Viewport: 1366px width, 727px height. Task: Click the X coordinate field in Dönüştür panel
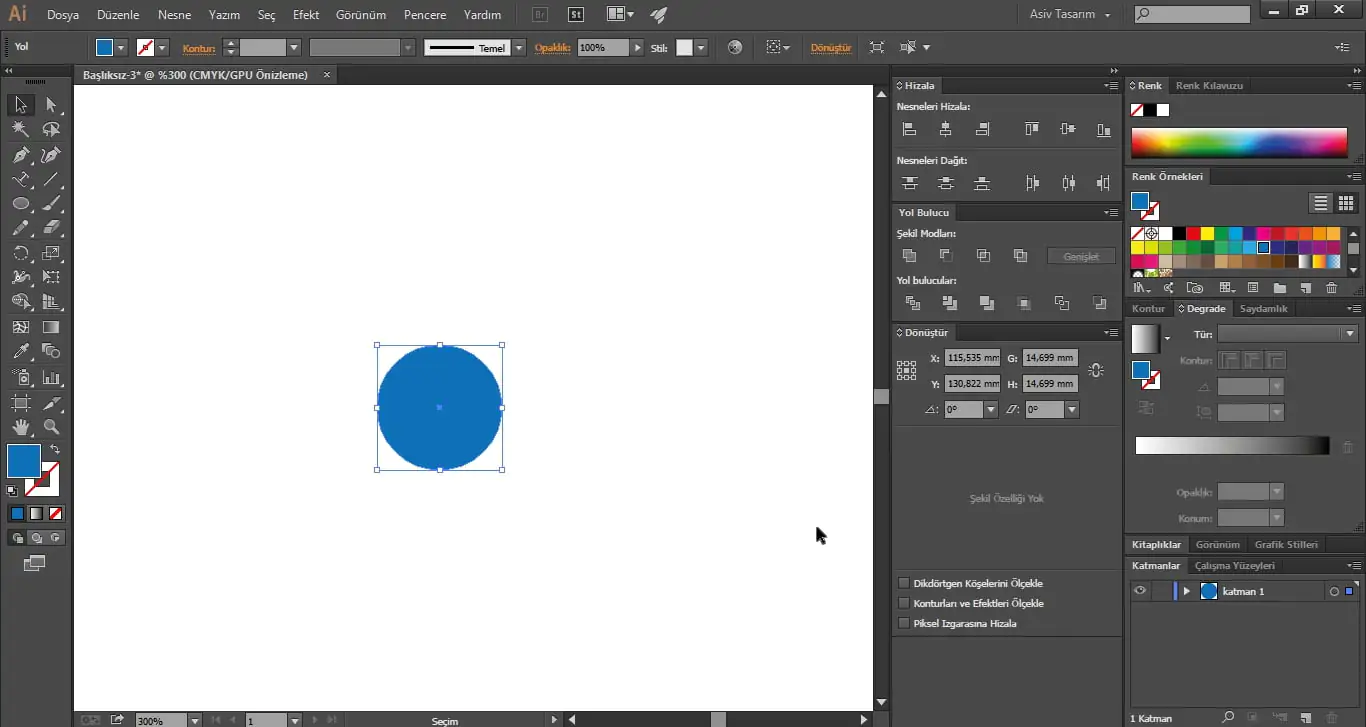pos(971,357)
